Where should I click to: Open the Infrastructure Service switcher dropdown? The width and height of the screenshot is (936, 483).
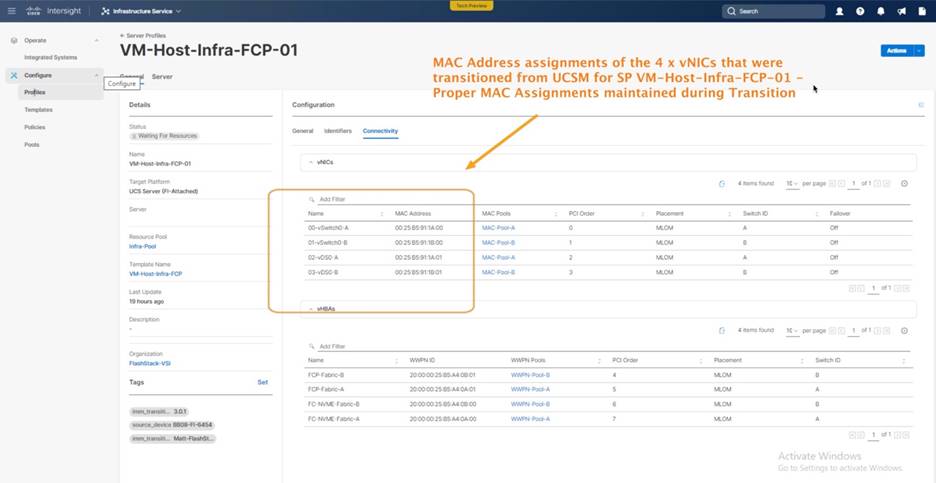tap(141, 11)
